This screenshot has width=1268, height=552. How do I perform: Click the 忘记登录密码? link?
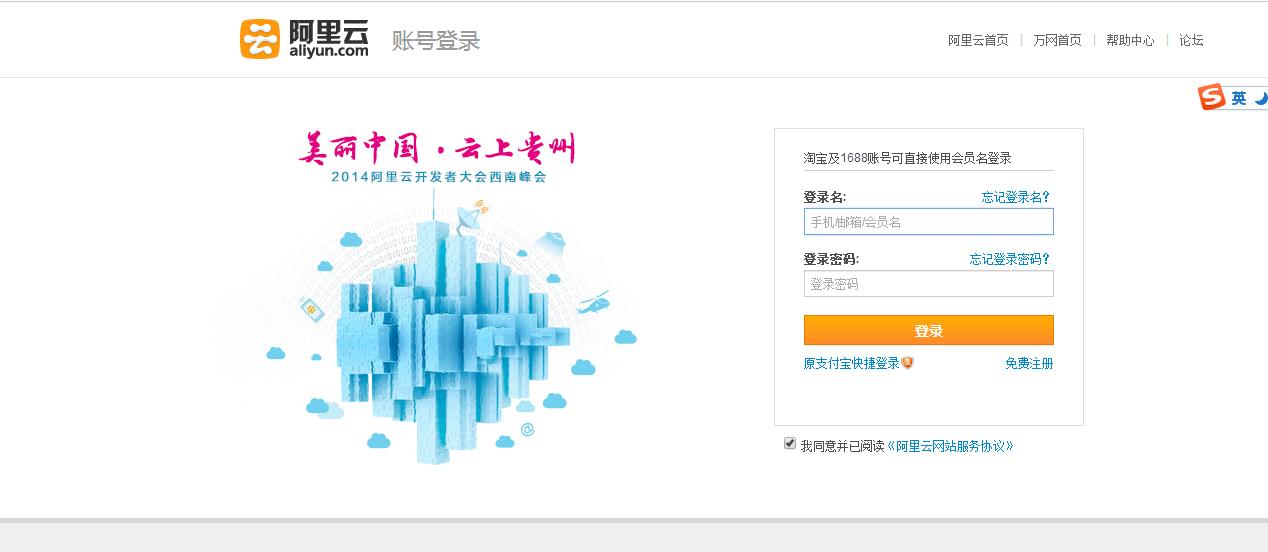1009,259
